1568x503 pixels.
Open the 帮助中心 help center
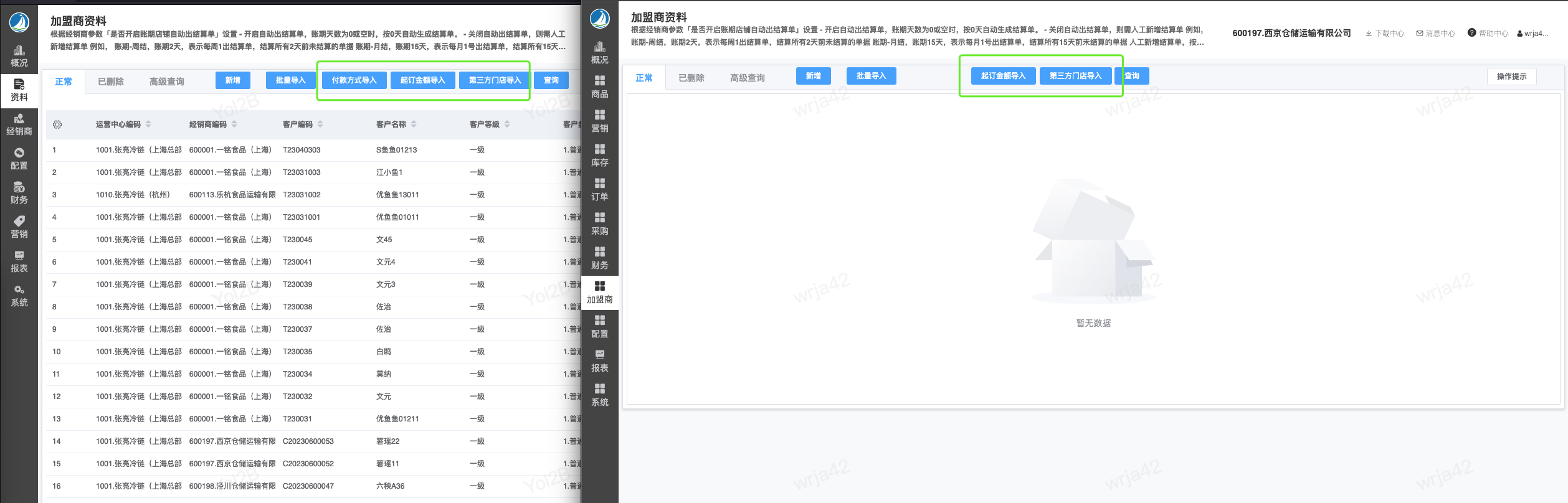(x=1488, y=34)
